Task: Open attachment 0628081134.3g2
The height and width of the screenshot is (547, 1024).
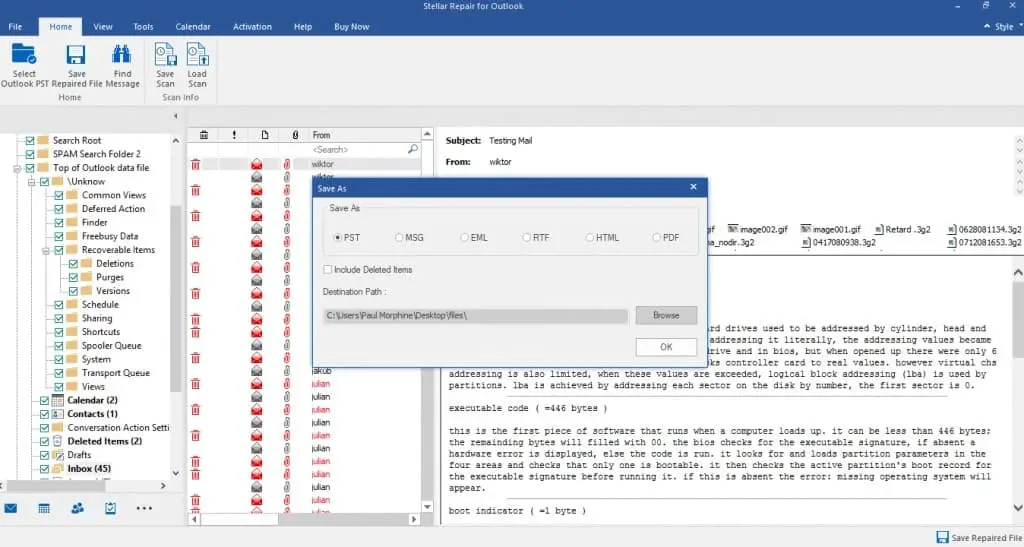Action: [984, 229]
